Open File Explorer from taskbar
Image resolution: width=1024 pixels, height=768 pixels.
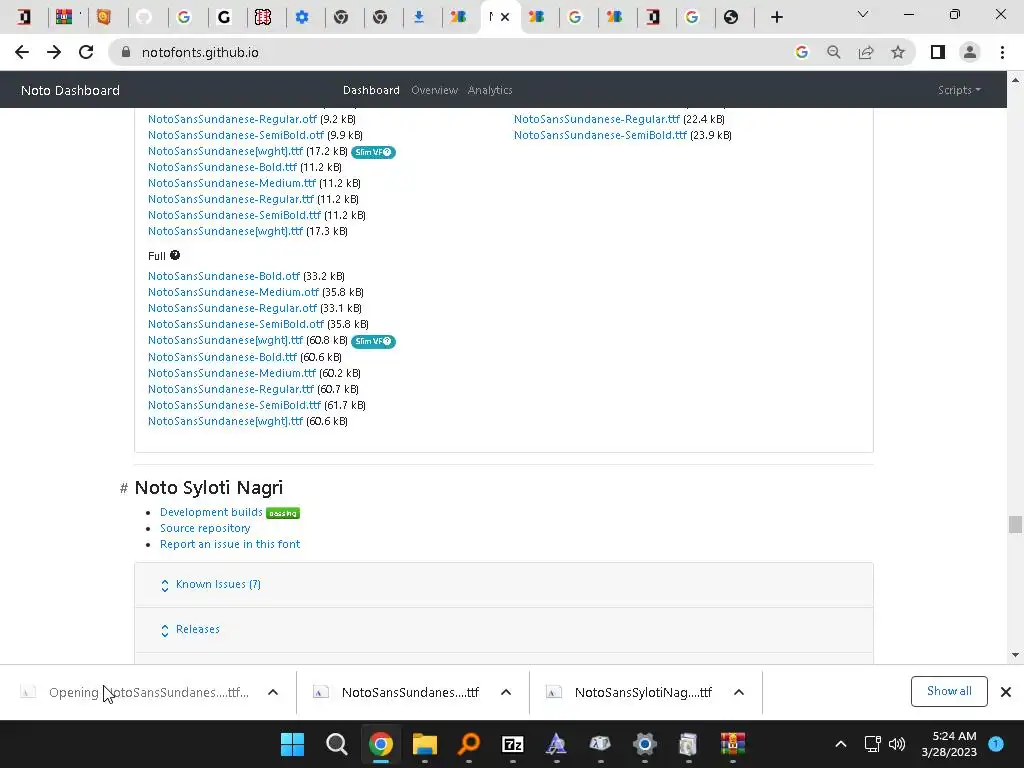point(424,744)
